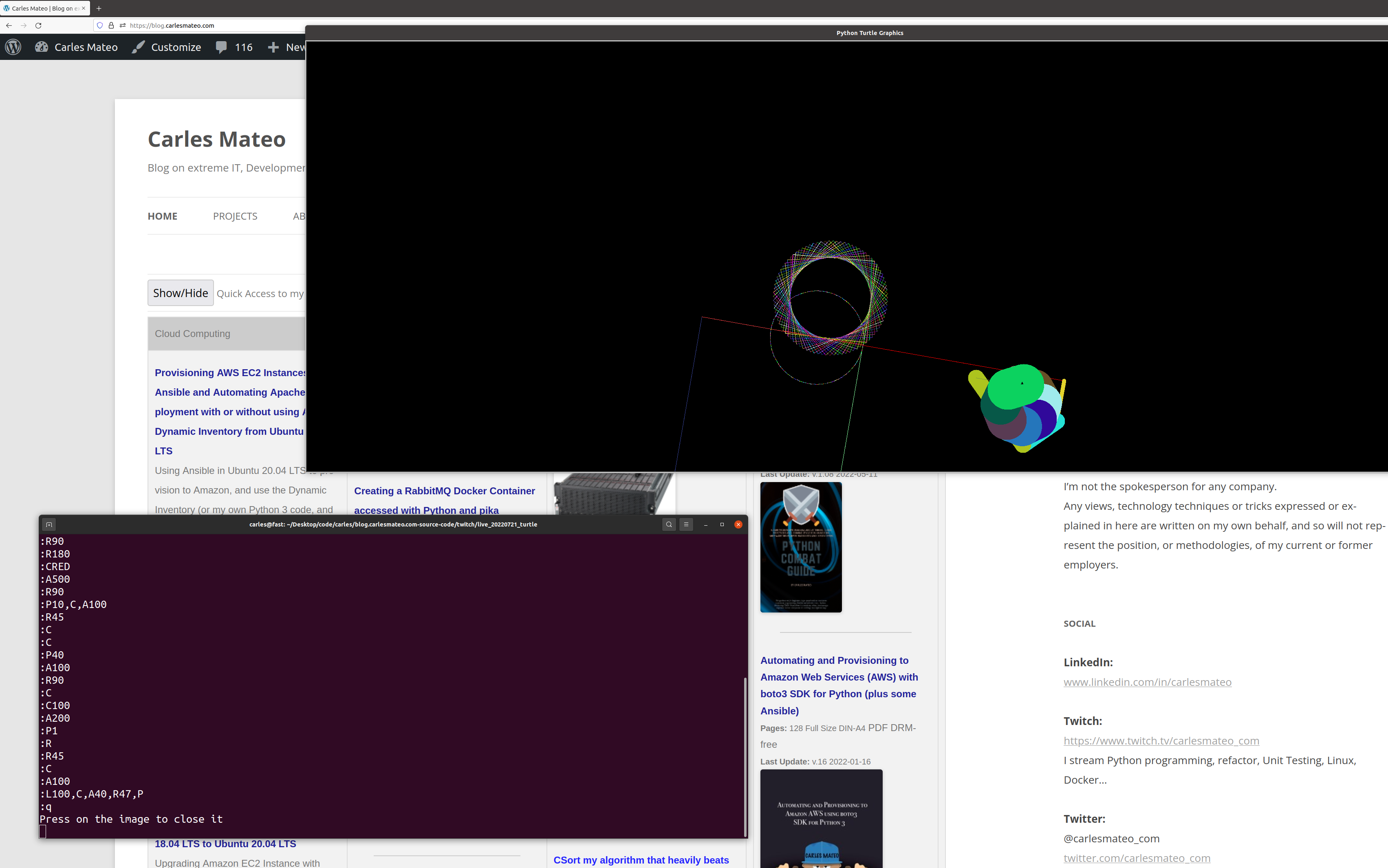Click terminal line ':CRED'
The image size is (1388, 868).
coord(55,566)
